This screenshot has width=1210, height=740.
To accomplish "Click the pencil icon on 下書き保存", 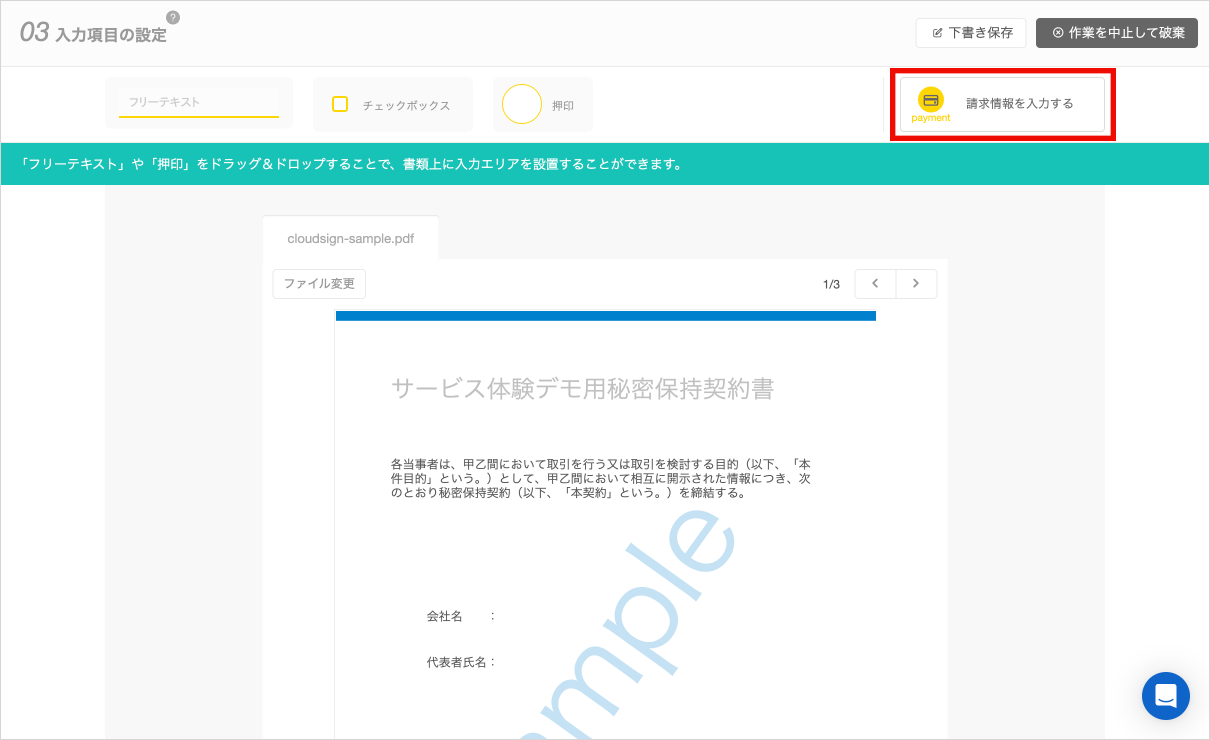I will point(937,33).
